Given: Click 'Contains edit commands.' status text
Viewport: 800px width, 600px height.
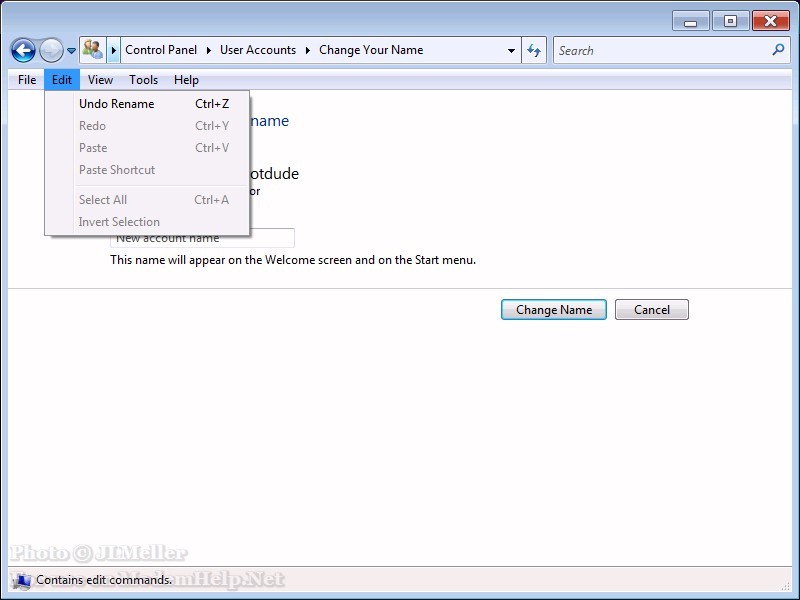Looking at the screenshot, I should [104, 580].
